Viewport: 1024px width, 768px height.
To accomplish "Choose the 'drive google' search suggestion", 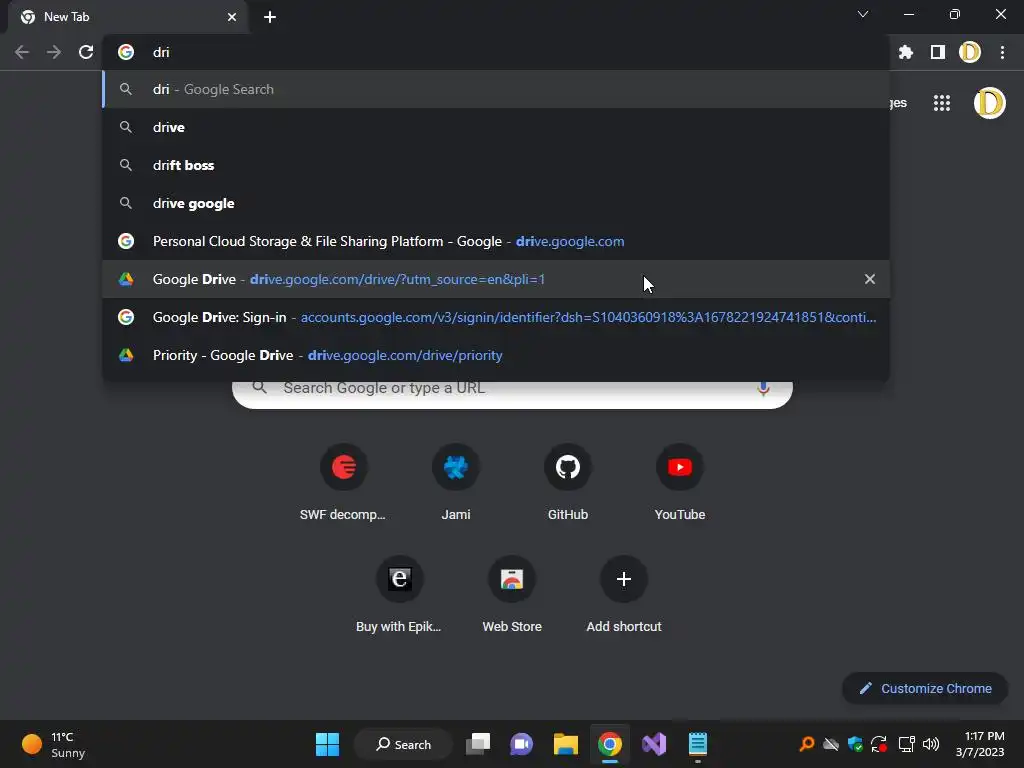I will point(496,203).
